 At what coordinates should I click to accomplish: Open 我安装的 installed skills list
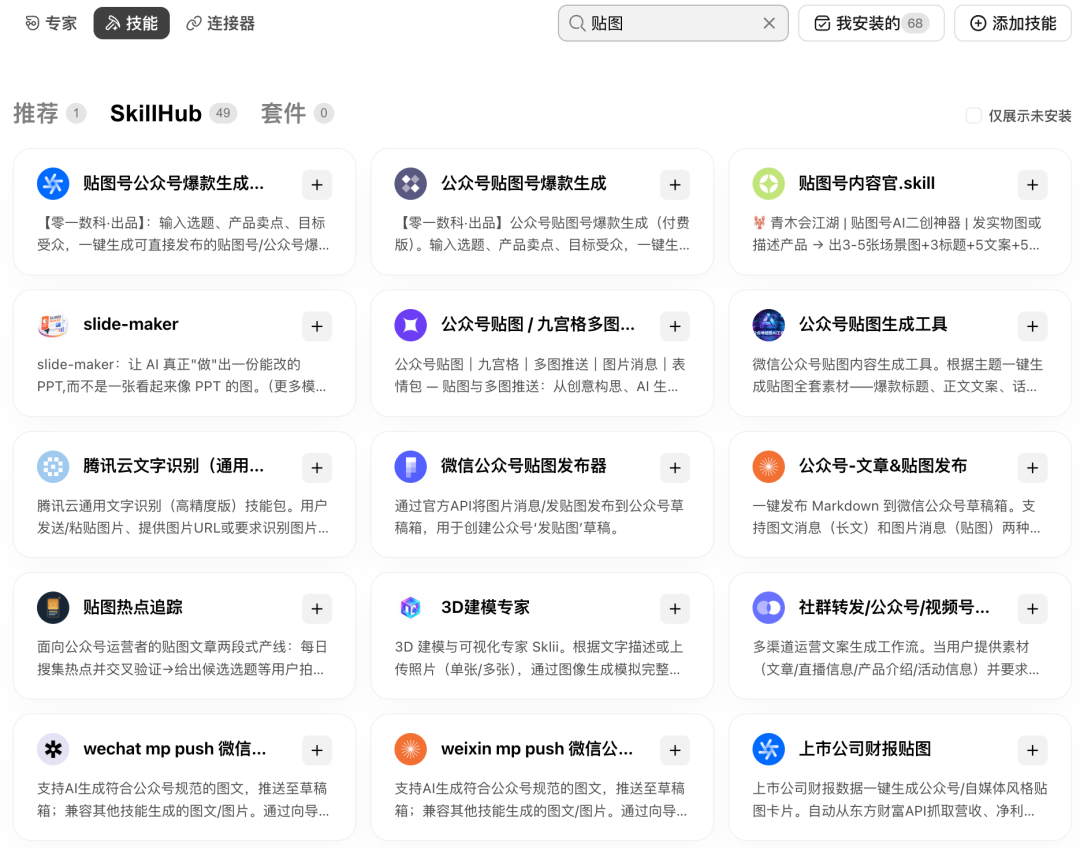click(871, 23)
